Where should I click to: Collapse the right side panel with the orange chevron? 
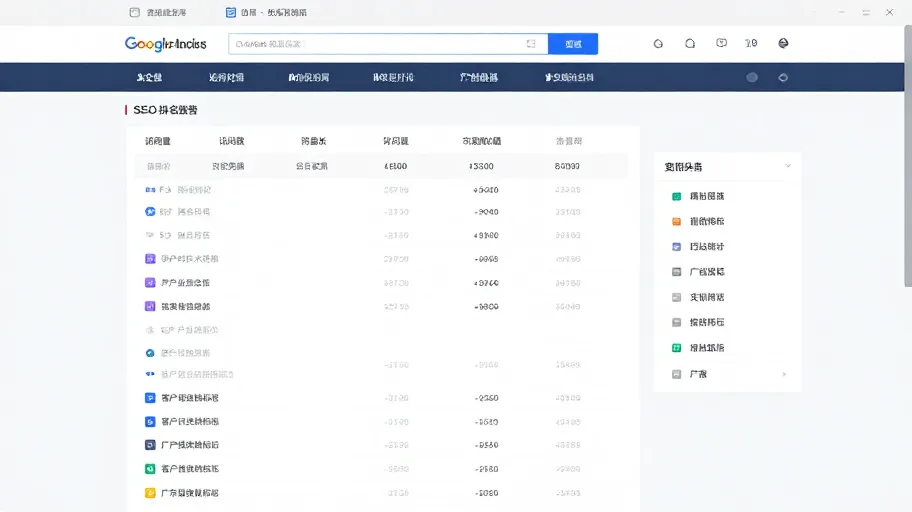click(x=788, y=166)
